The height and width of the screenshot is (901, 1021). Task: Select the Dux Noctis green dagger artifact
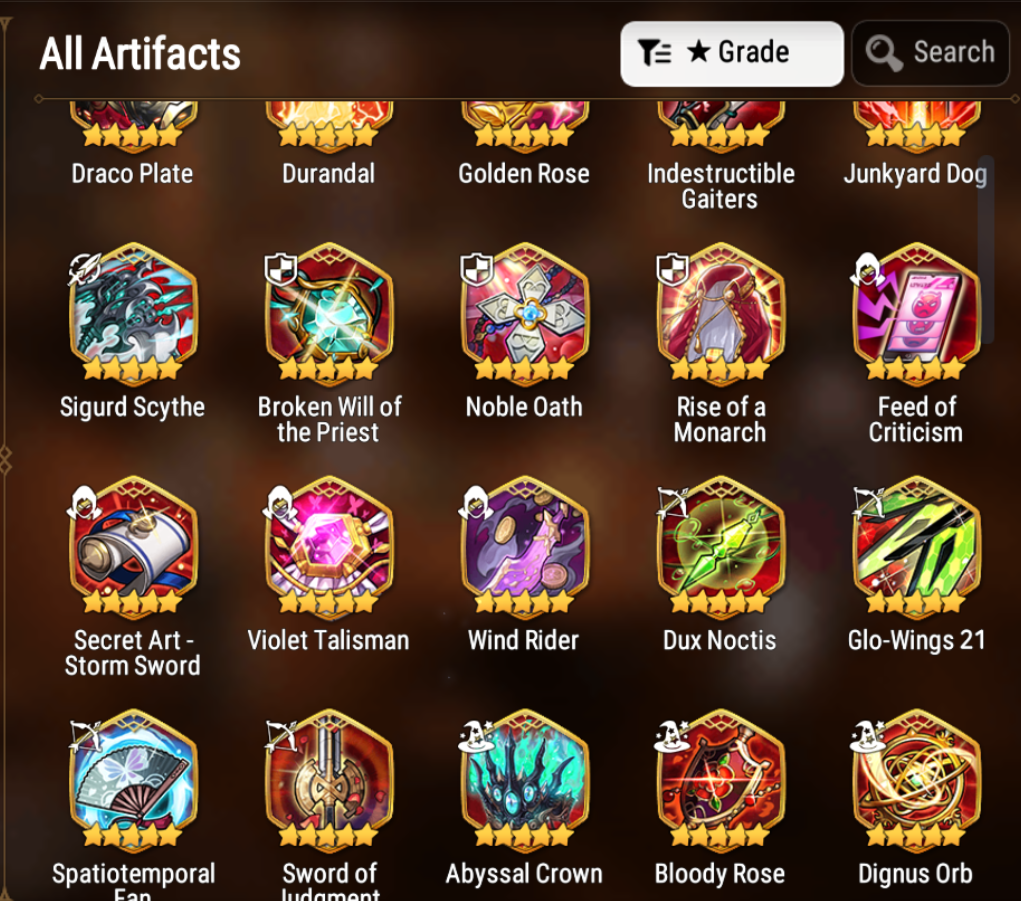click(721, 545)
